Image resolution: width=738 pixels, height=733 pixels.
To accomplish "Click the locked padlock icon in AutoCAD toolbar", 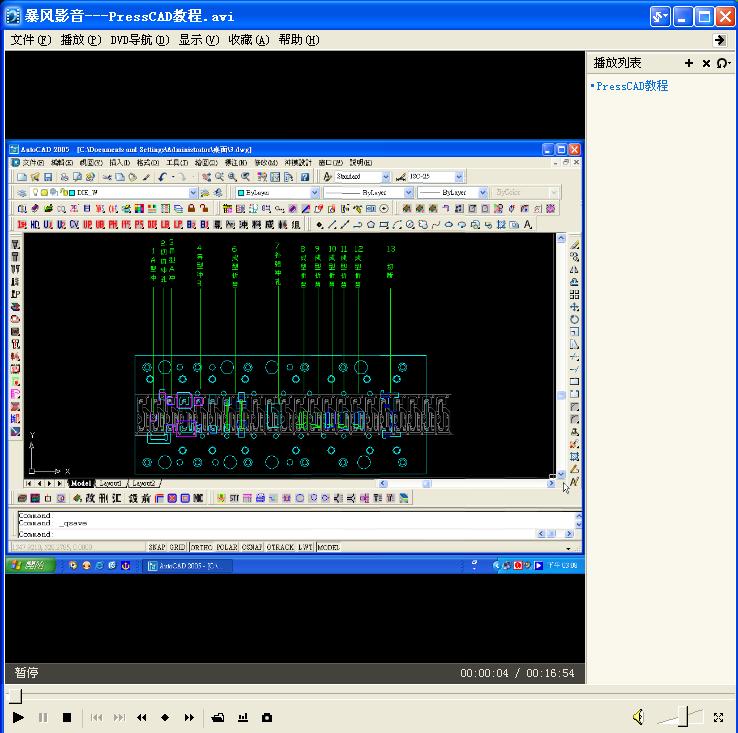I will pos(191,208).
